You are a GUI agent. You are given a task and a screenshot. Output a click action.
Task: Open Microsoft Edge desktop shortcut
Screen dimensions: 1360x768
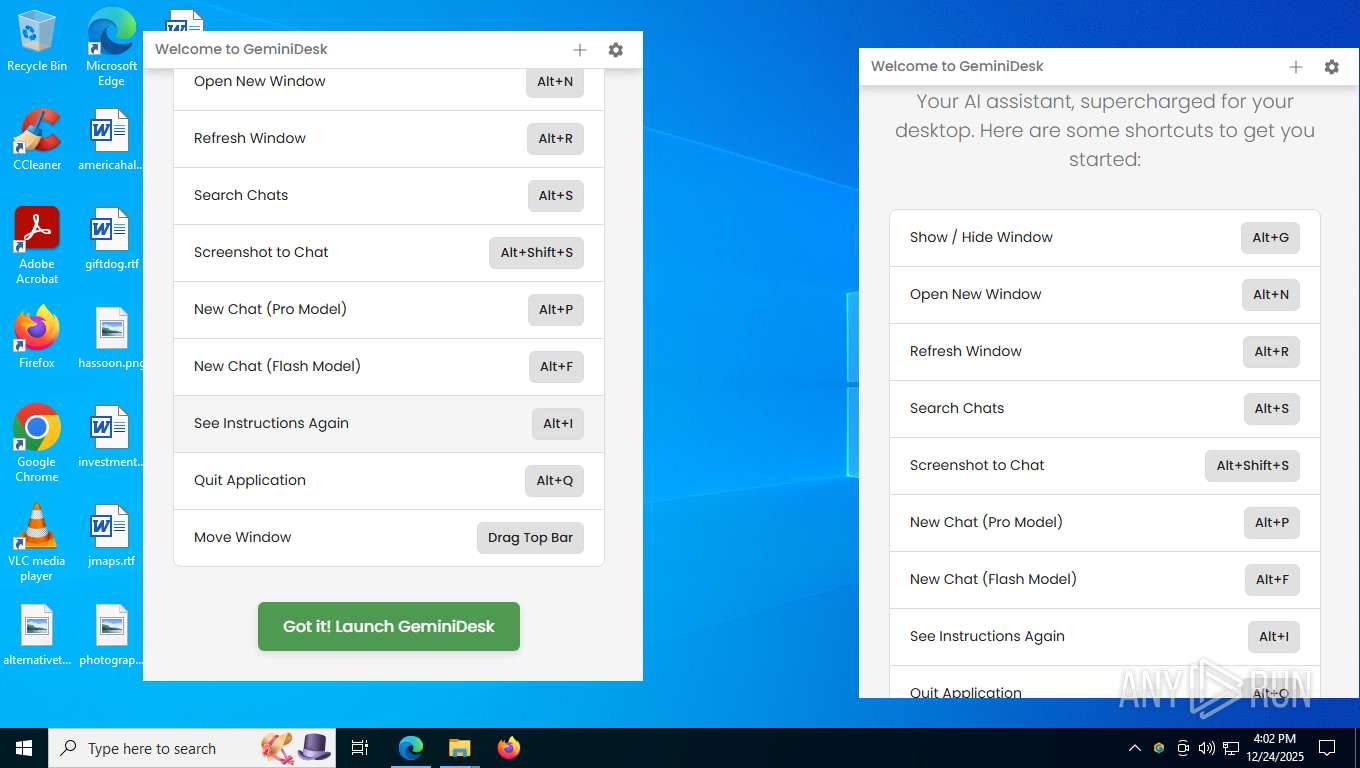[x=111, y=47]
